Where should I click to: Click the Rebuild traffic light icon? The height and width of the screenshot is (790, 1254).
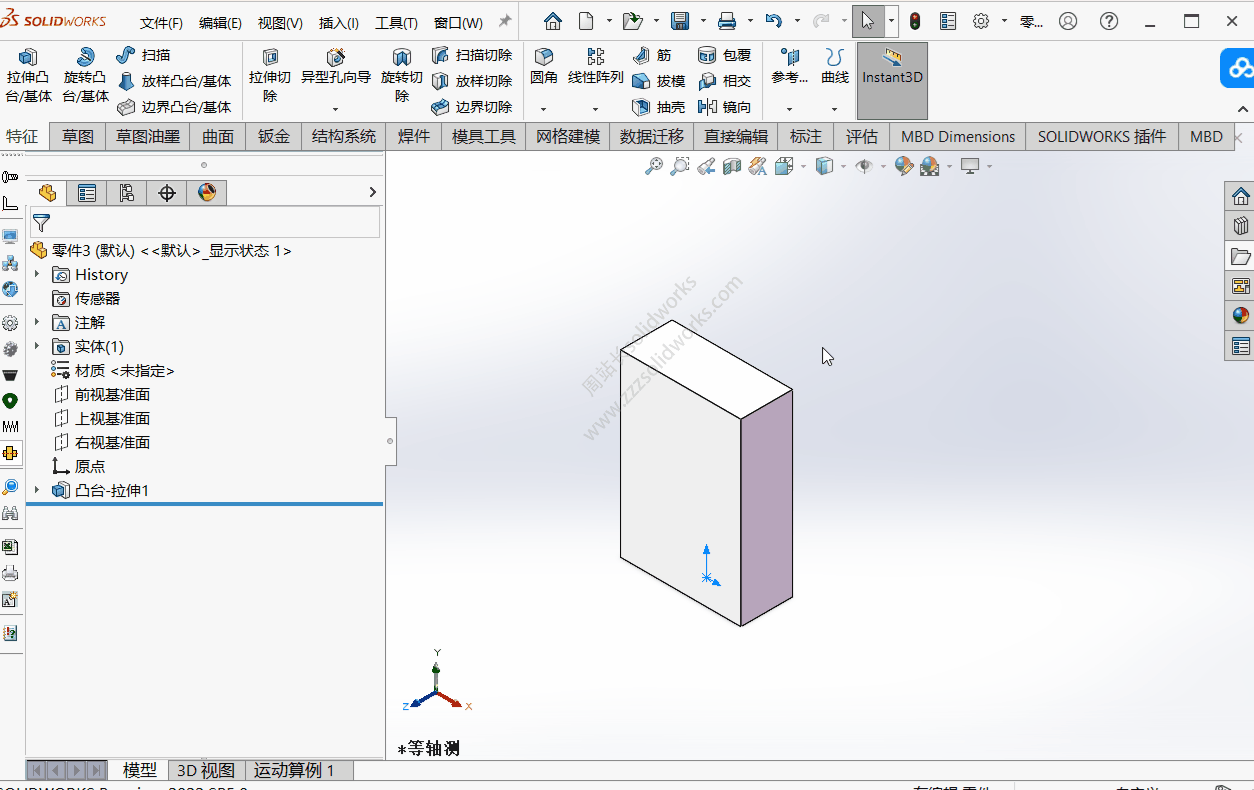click(x=914, y=21)
